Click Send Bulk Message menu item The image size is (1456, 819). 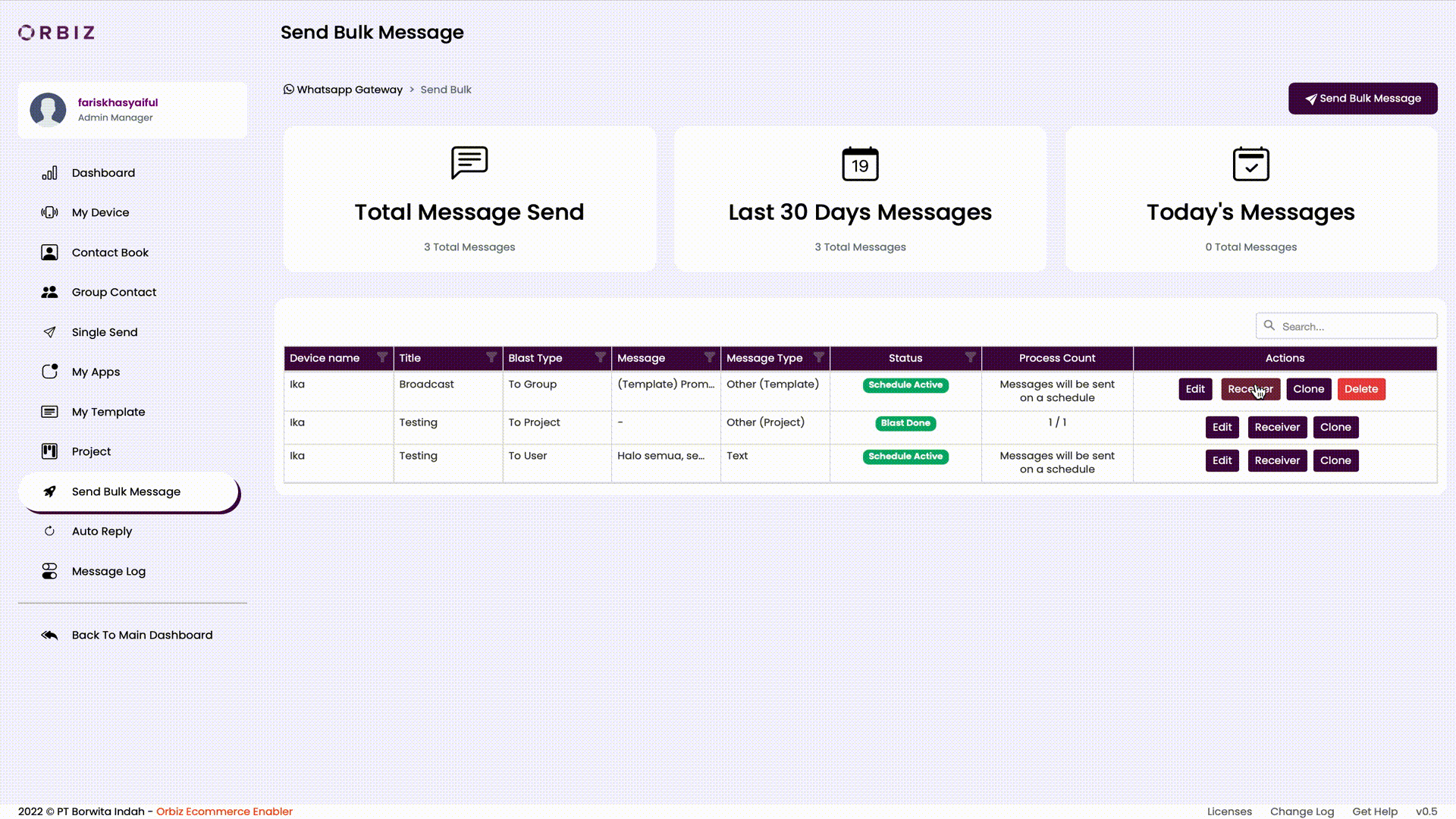pos(126,491)
